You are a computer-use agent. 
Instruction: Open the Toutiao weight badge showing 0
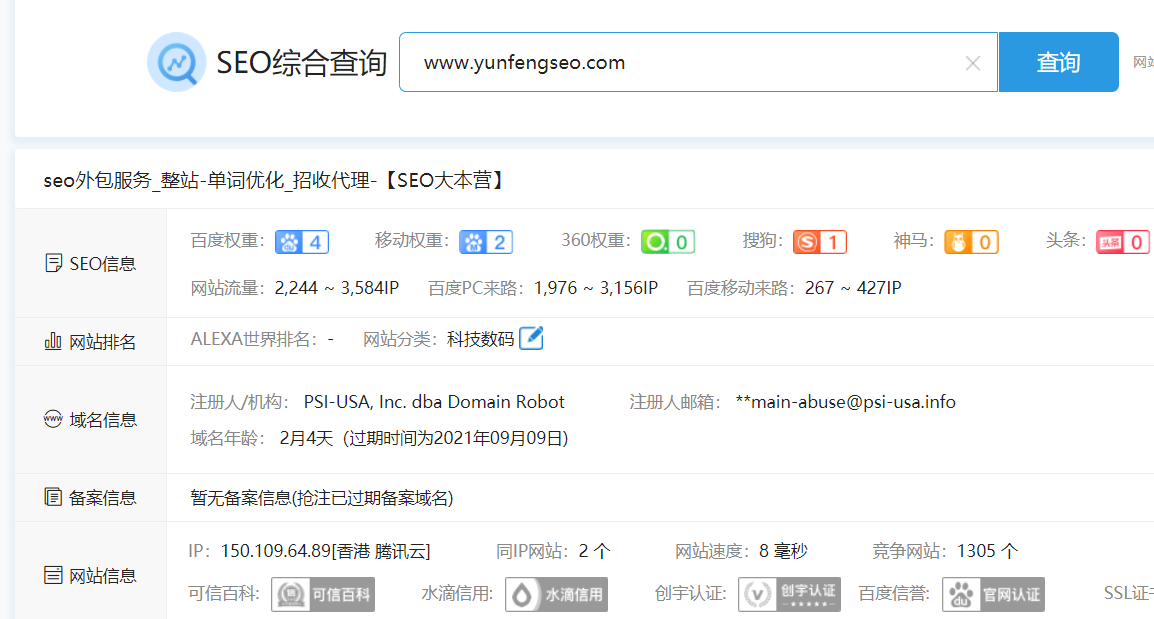tap(1122, 241)
